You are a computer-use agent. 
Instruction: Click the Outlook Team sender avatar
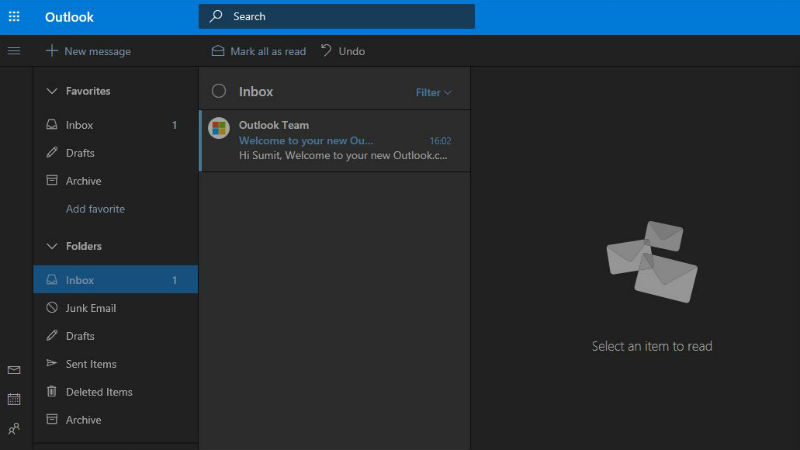pyautogui.click(x=219, y=128)
